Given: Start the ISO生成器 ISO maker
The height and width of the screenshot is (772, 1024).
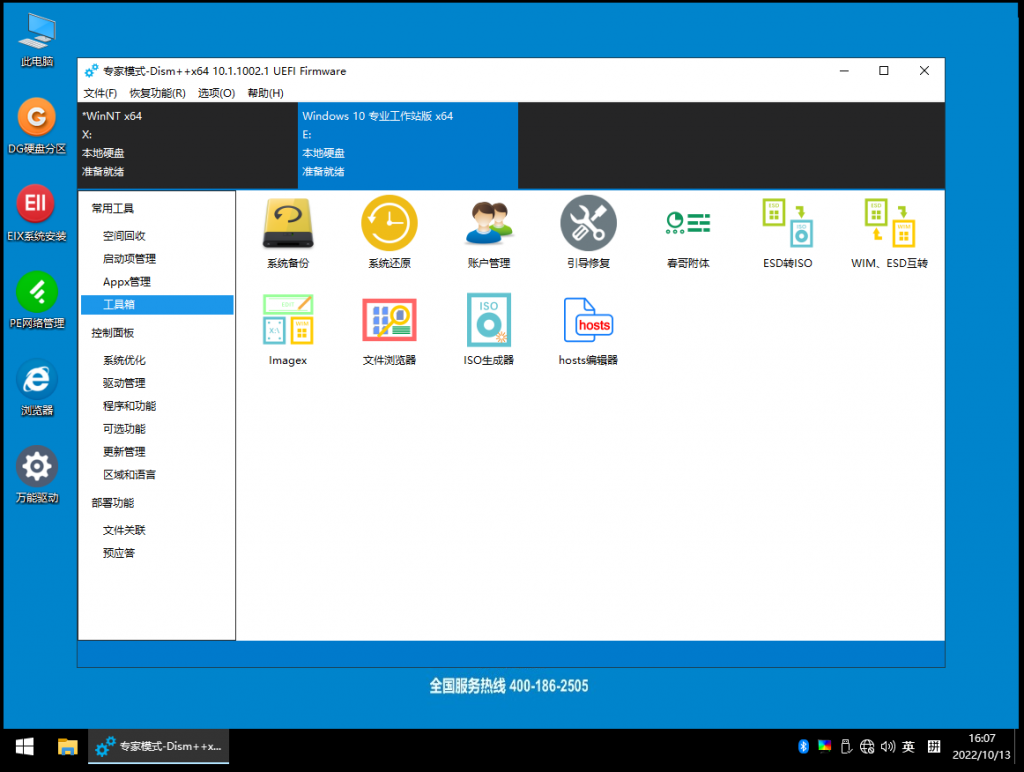Looking at the screenshot, I should (x=488, y=330).
